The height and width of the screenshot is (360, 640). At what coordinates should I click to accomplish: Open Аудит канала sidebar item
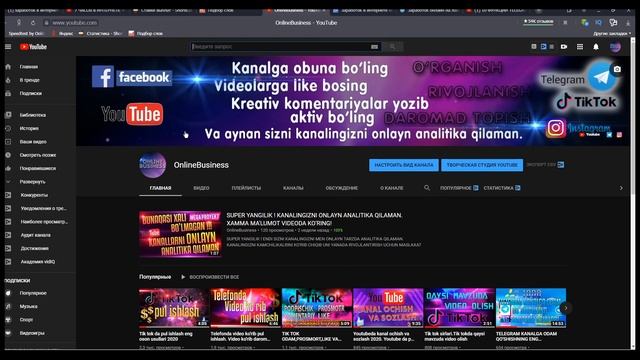point(35,235)
